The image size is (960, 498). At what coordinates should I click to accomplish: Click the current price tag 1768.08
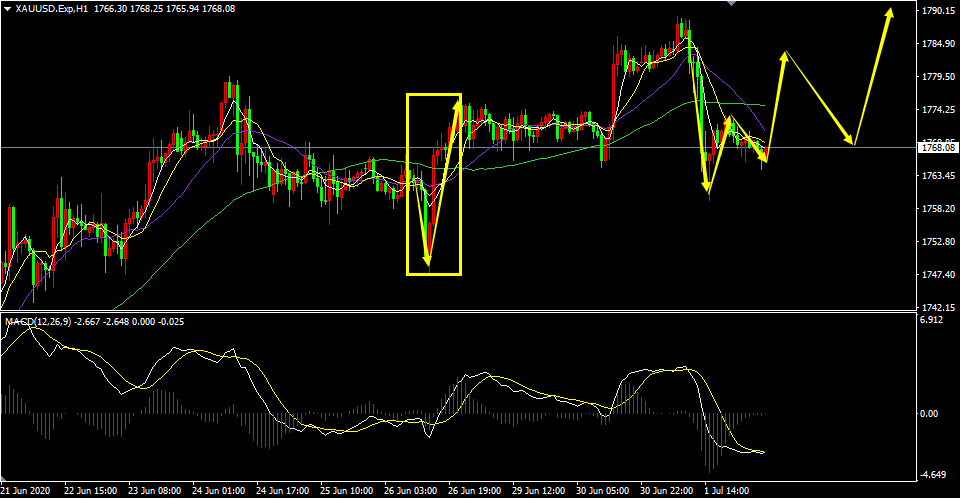pos(938,148)
